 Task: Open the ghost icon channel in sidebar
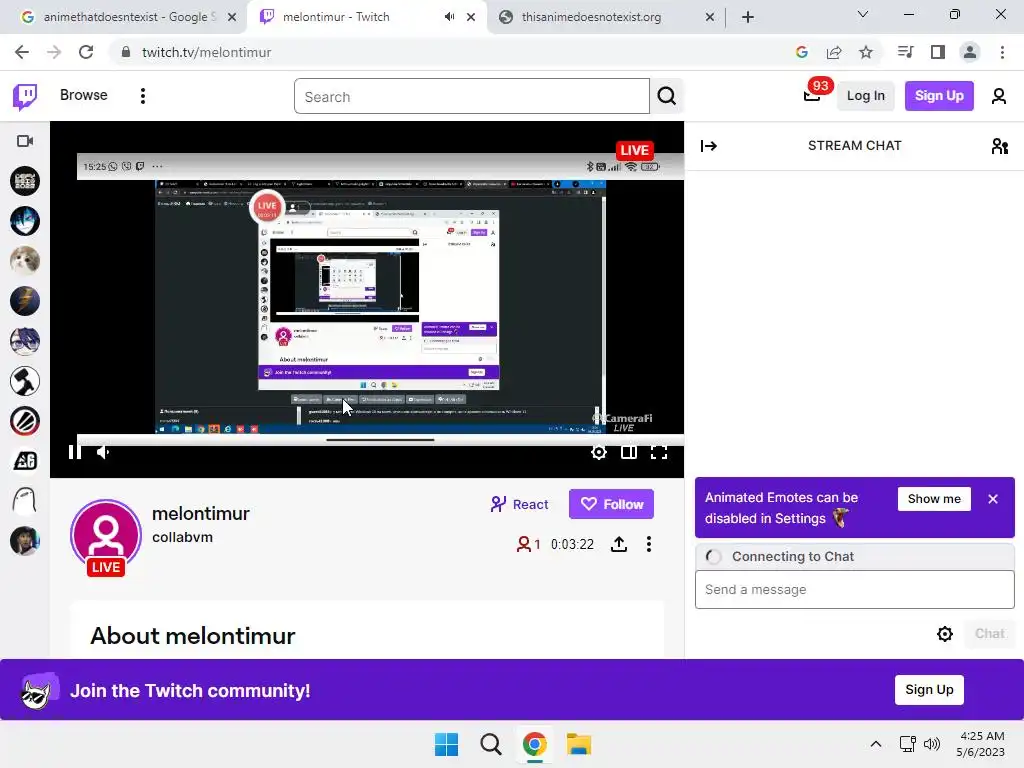25,501
